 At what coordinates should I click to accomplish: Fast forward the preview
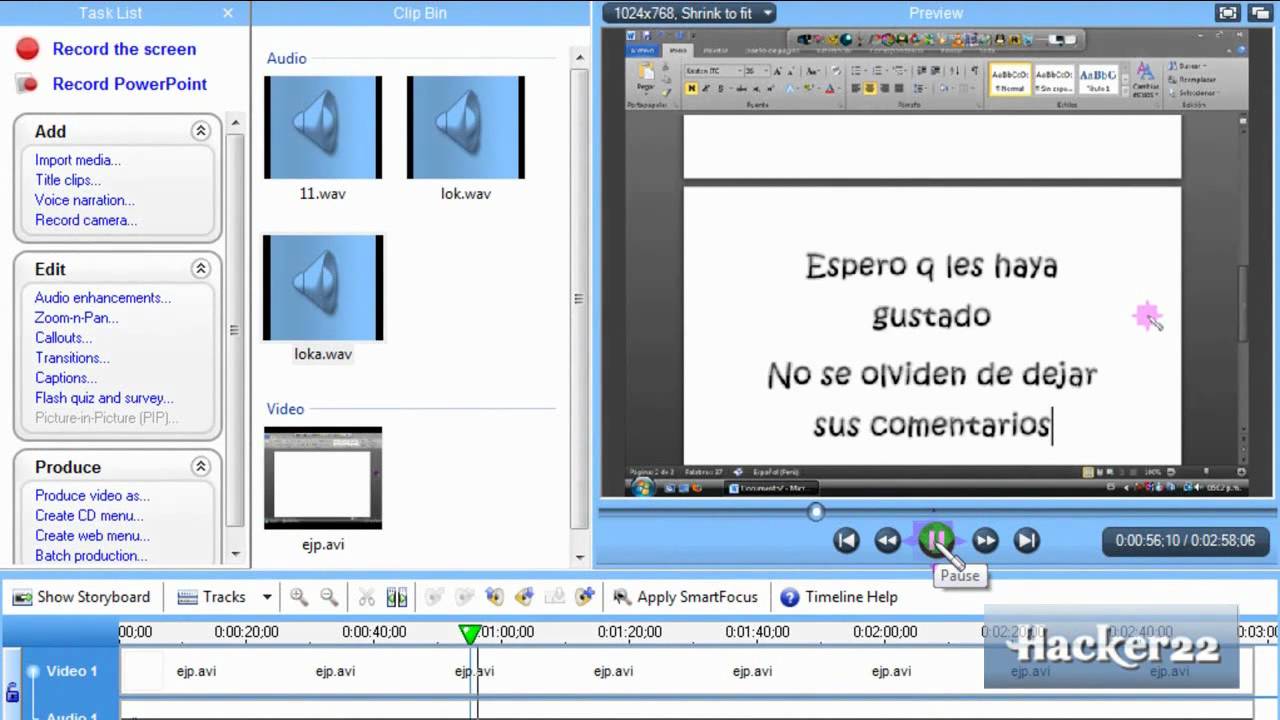tap(985, 541)
